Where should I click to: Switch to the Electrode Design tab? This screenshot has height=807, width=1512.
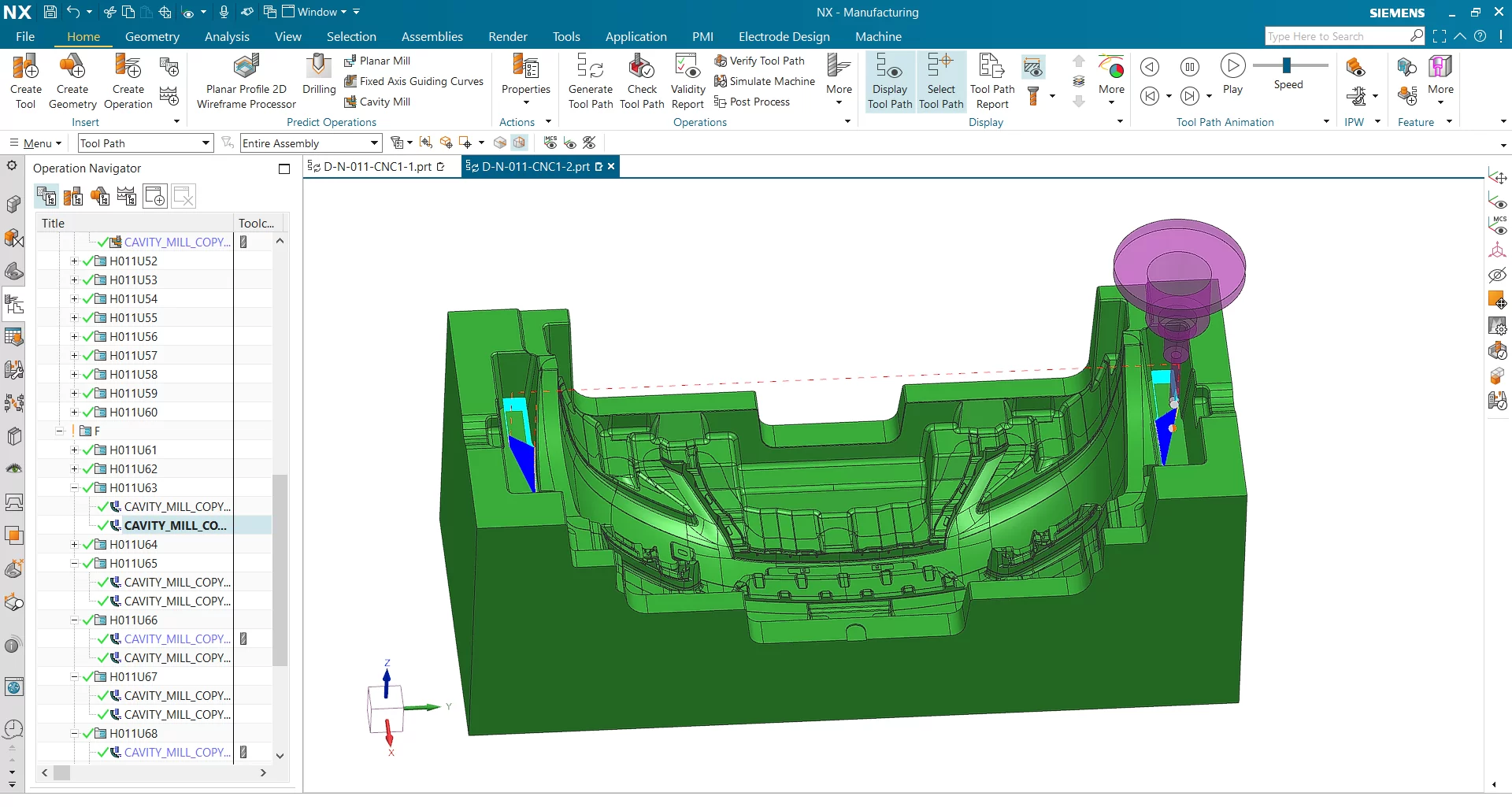click(784, 36)
